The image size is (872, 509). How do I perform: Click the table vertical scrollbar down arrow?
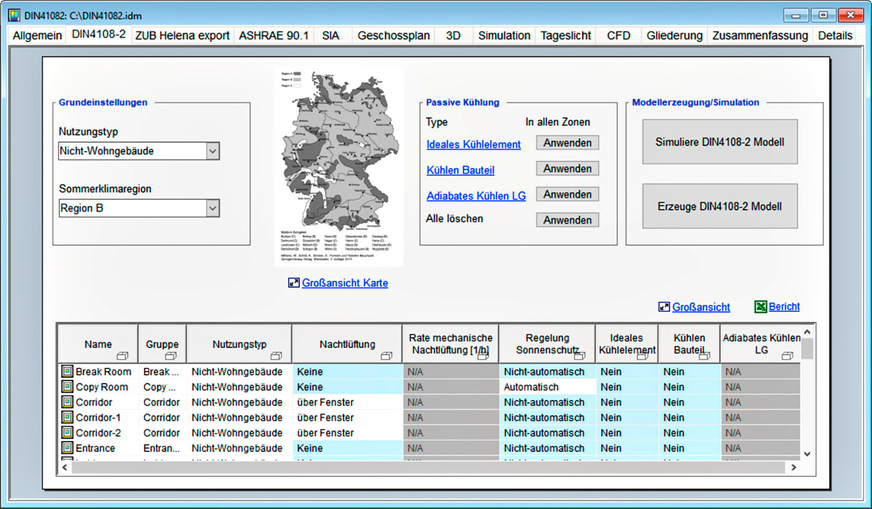(x=808, y=453)
